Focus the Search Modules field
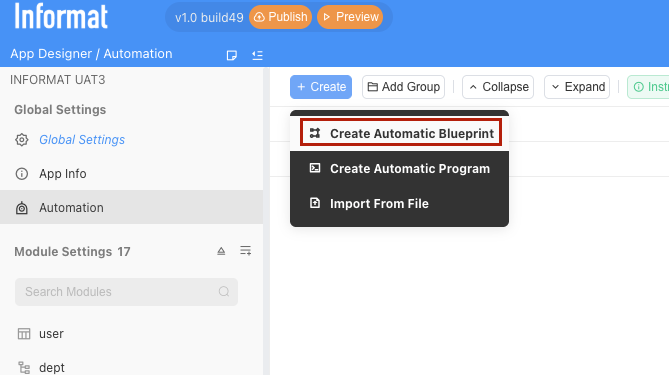 pyautogui.click(x=126, y=292)
